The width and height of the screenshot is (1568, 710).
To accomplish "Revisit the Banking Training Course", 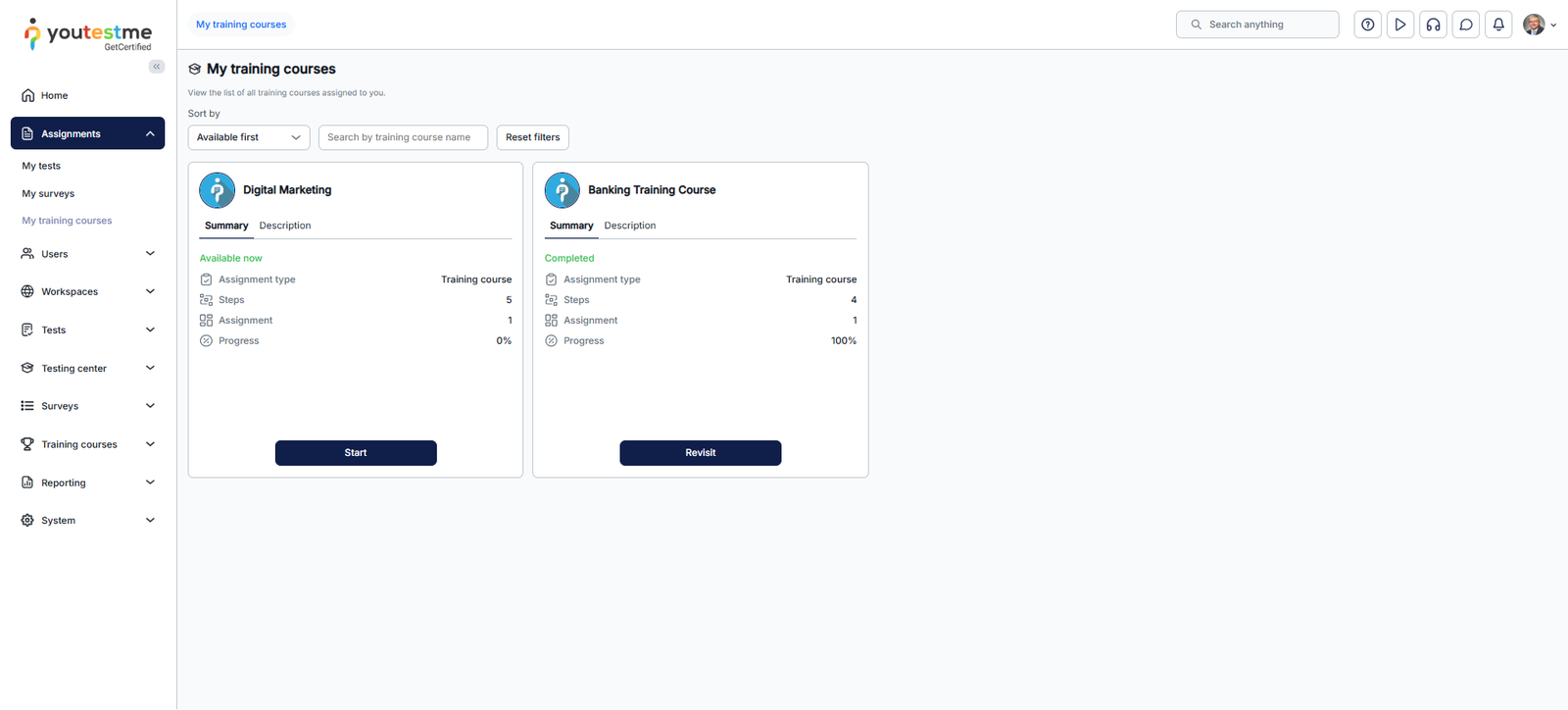I will (701, 453).
